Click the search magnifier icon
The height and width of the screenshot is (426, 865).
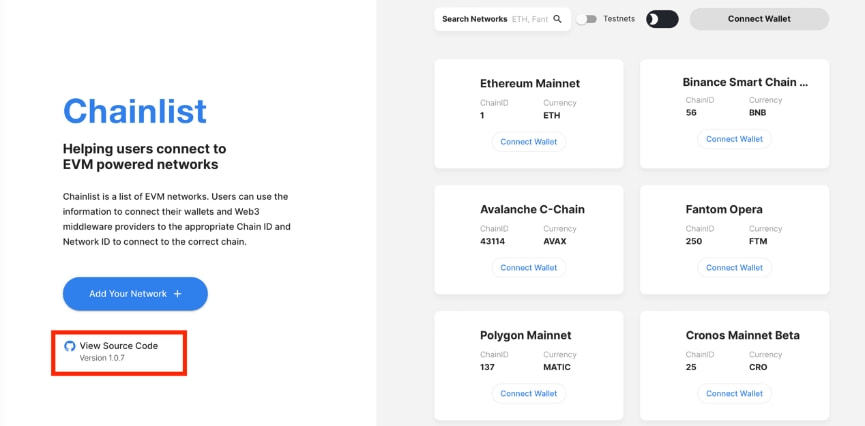click(x=557, y=19)
